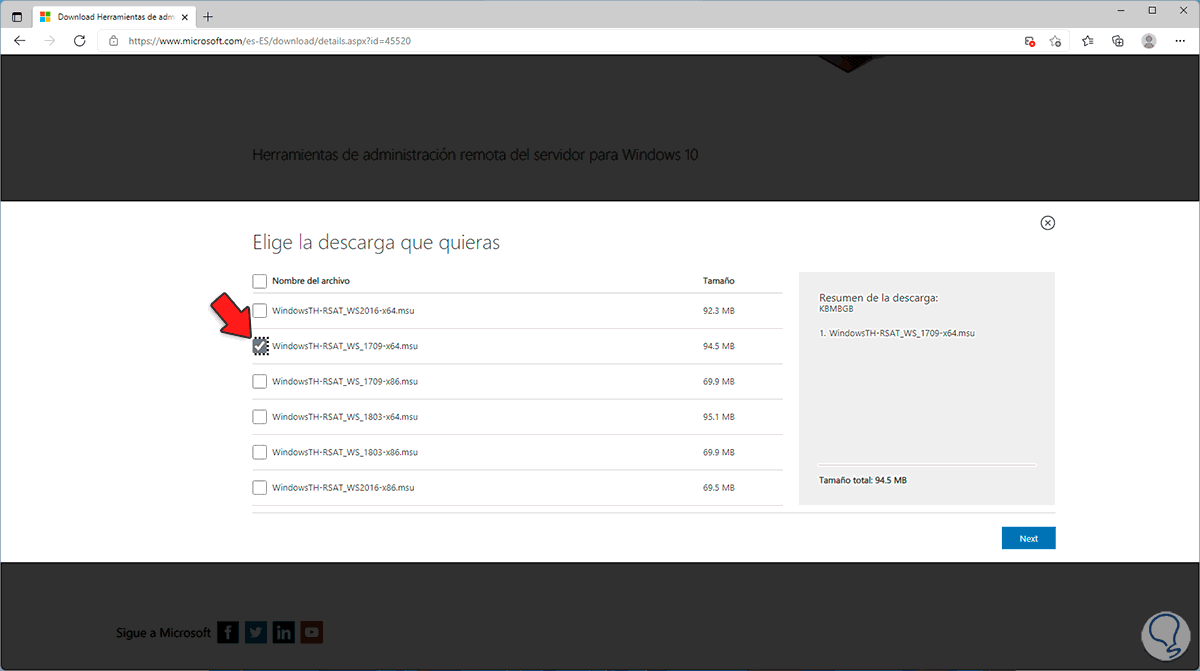Open Microsoft's LinkedIn page
Viewport: 1200px width, 671px height.
(284, 632)
